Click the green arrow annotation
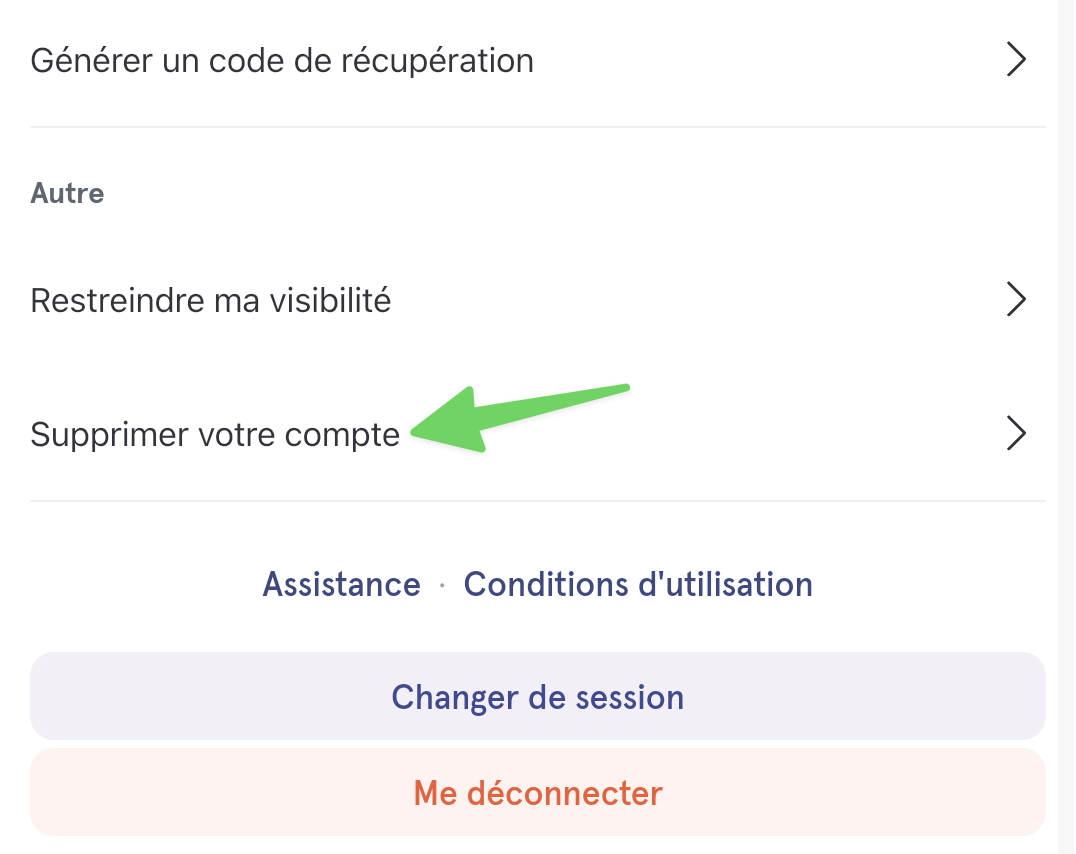The width and height of the screenshot is (1076, 854). click(x=519, y=418)
